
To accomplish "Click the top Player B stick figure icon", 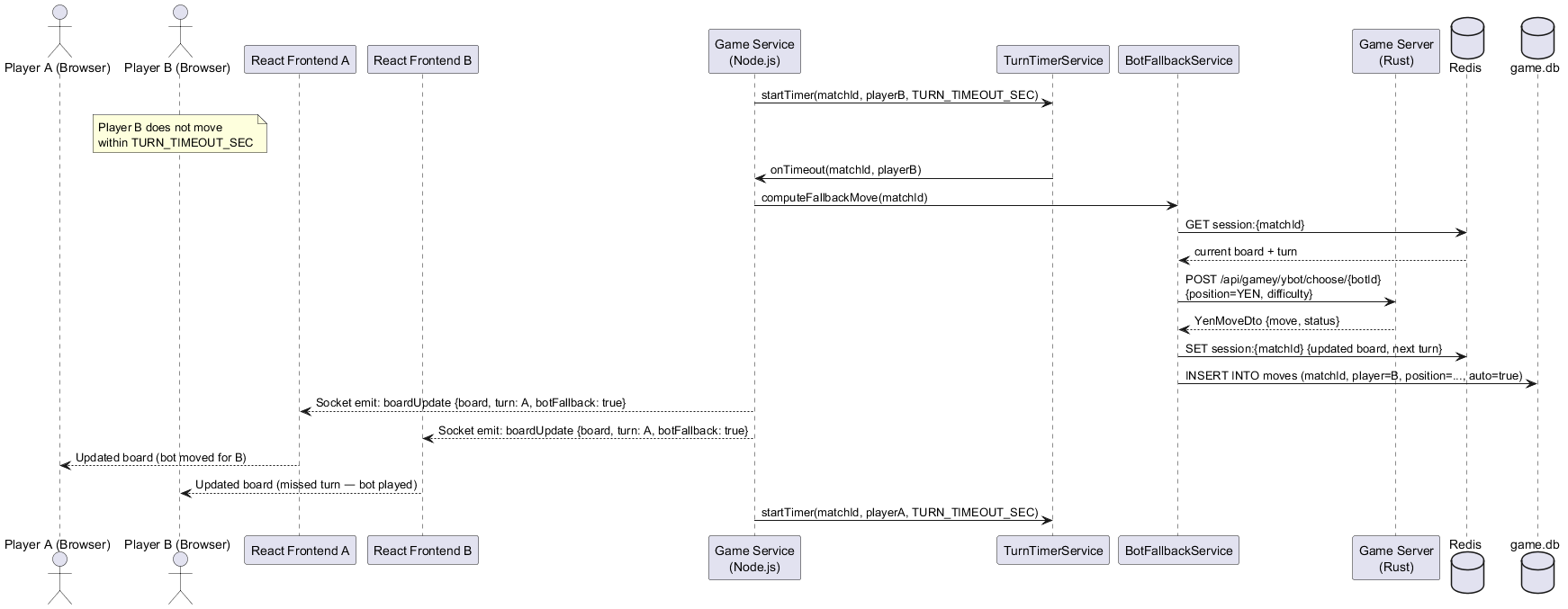I will (179, 30).
